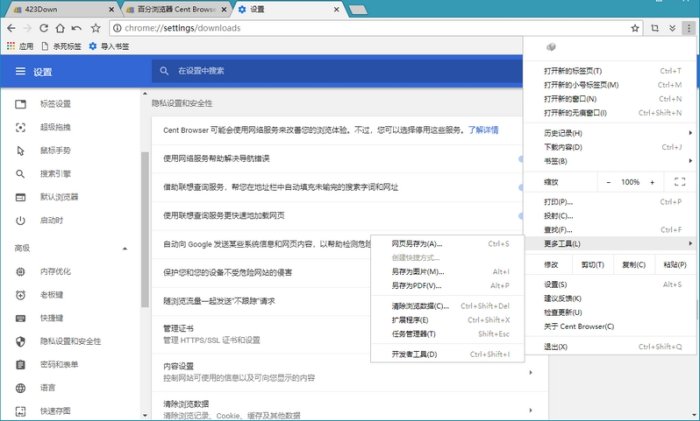Toggle 使用联想查询服务更快速地加载网页 switch

[x=521, y=216]
